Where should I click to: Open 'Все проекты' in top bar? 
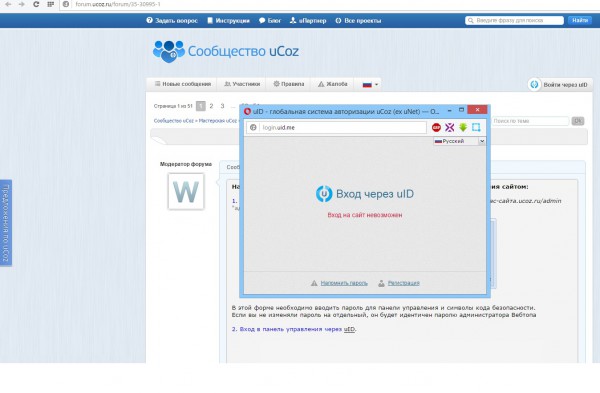[x=358, y=21]
